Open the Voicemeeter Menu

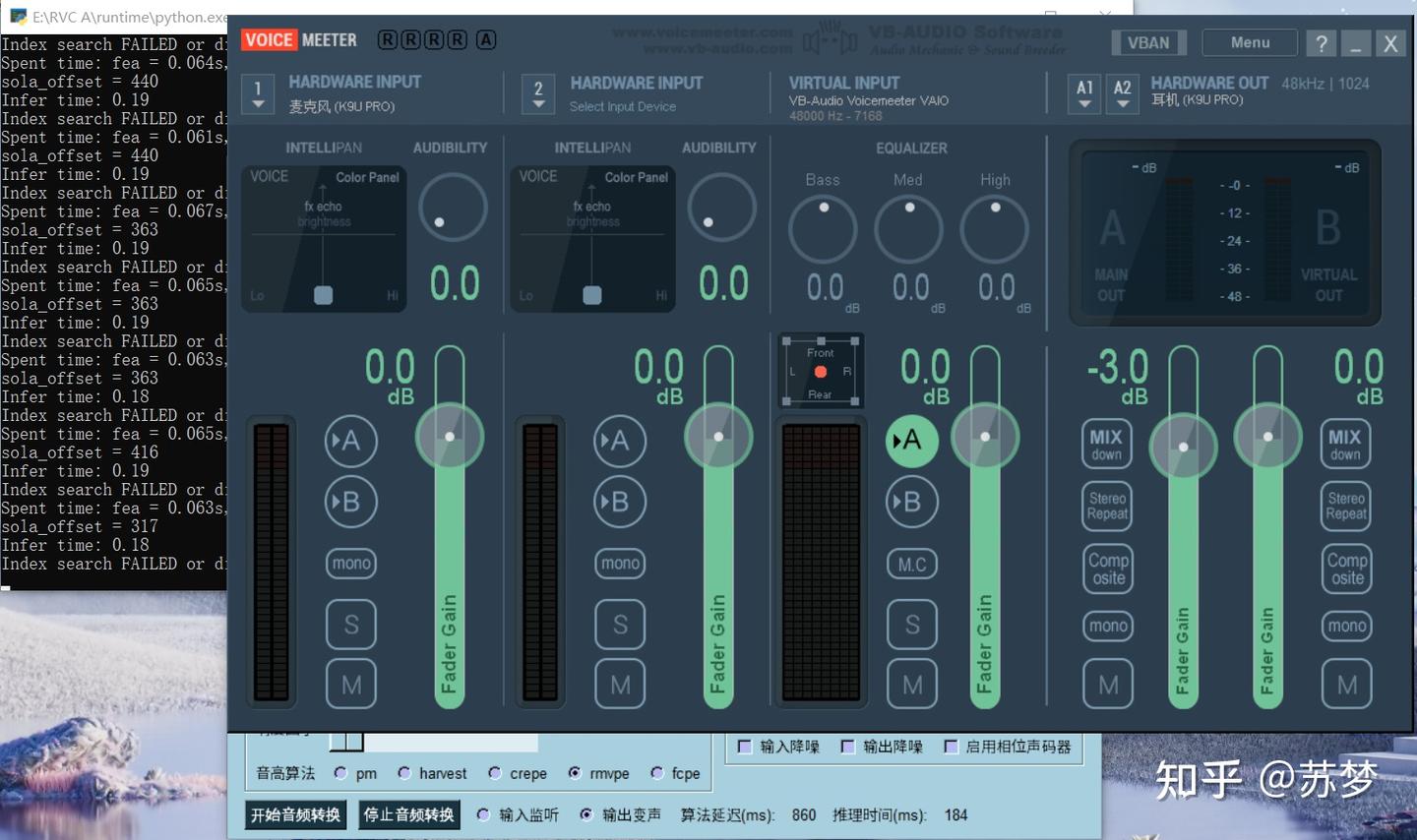[x=1250, y=42]
